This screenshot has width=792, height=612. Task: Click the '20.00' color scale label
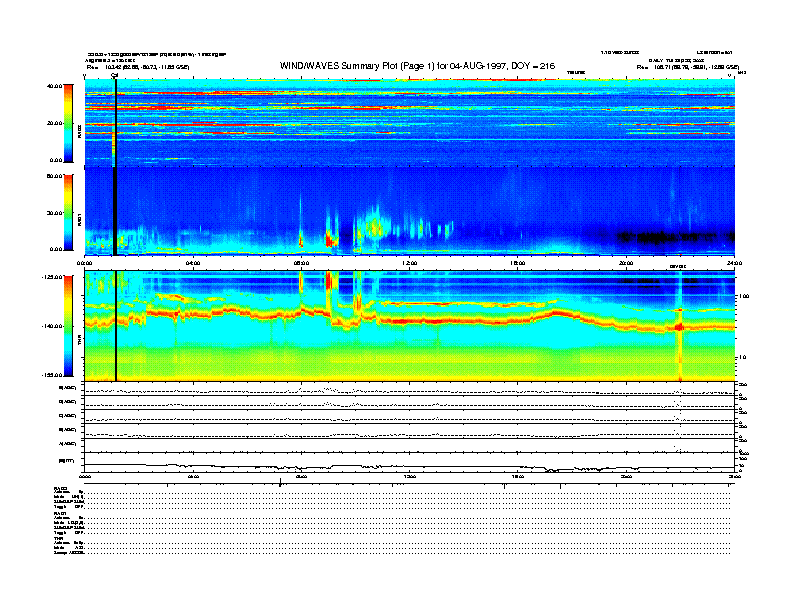(54, 123)
